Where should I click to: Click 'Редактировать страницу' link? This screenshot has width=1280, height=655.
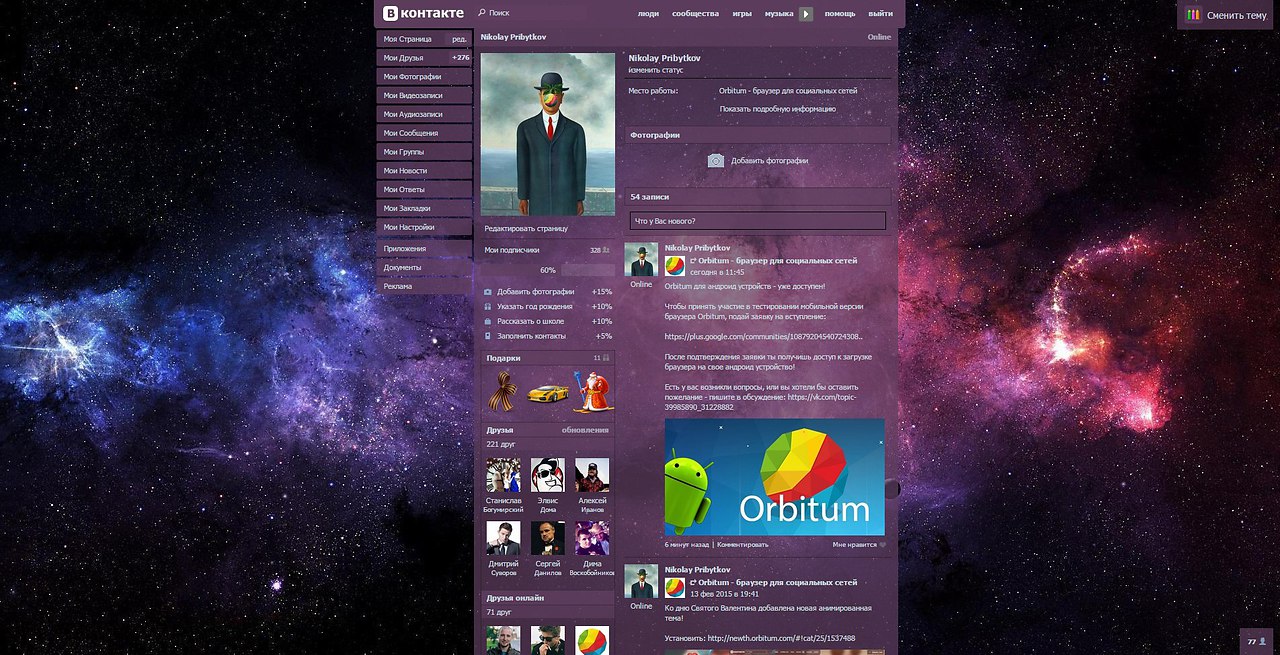(x=526, y=229)
